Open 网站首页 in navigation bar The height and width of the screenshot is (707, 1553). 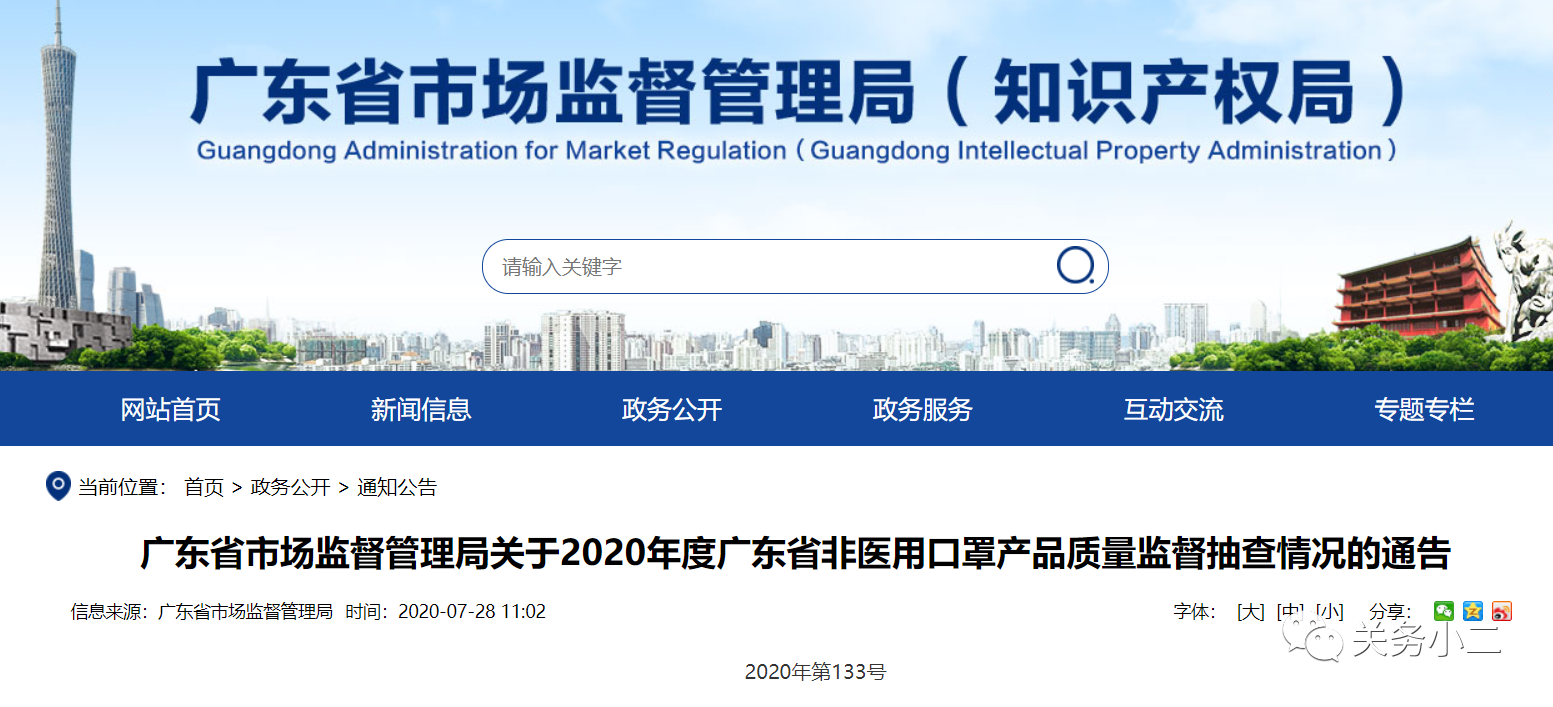[170, 409]
